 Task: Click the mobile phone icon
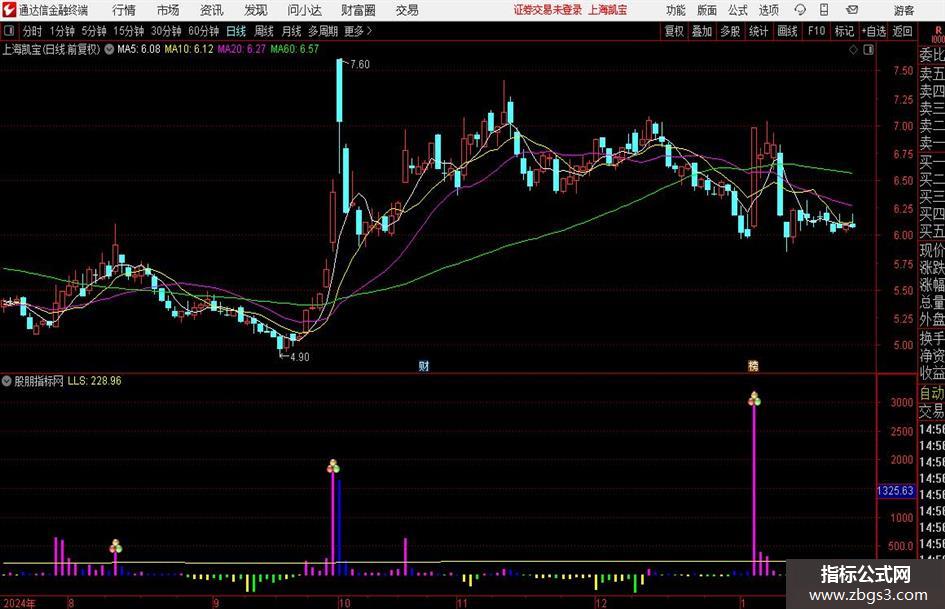(824, 10)
